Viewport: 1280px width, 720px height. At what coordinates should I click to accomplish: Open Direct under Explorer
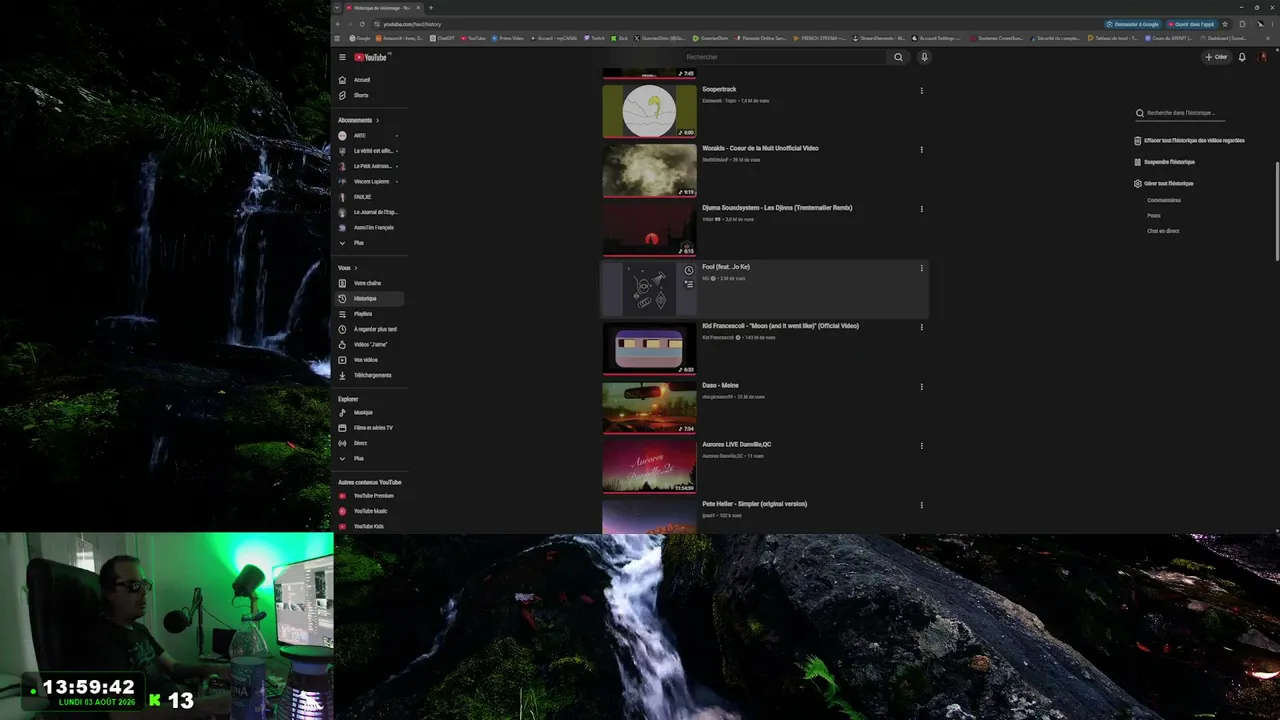370,443
